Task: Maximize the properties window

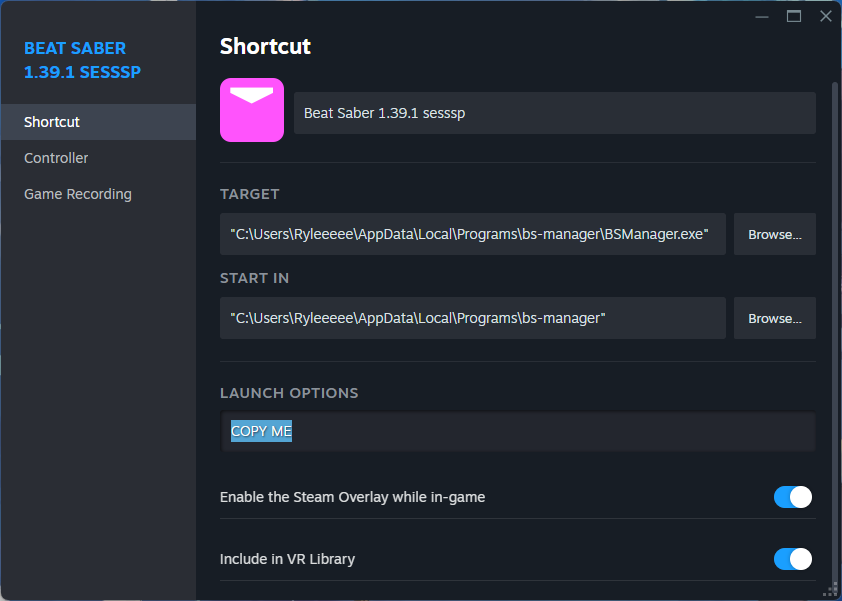Action: tap(794, 17)
